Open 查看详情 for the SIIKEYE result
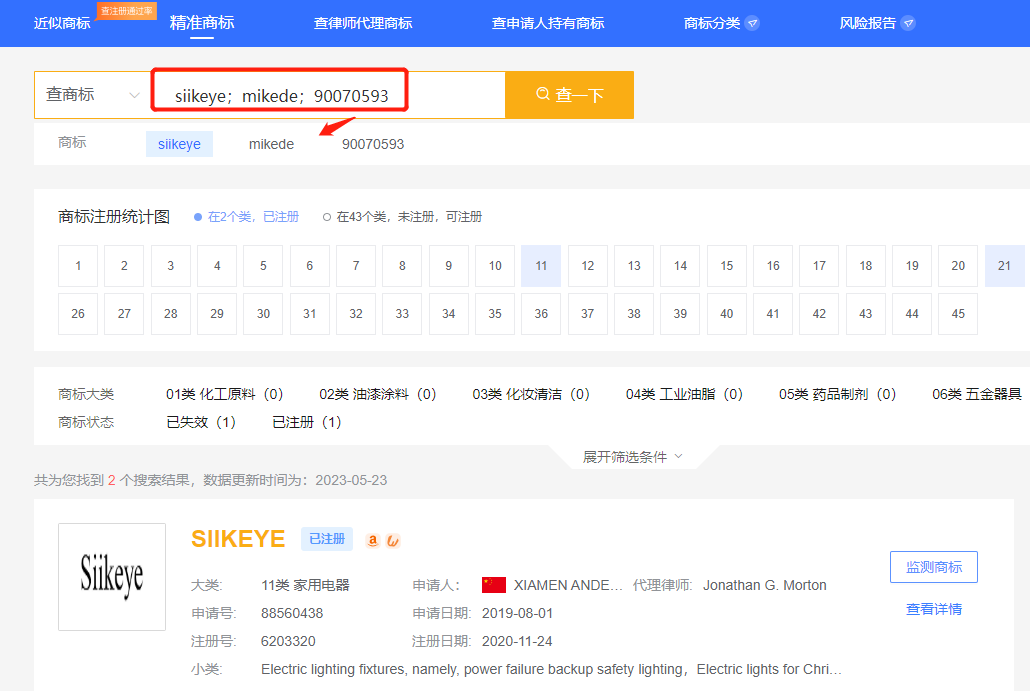This screenshot has height=691, width=1030. tap(933, 608)
